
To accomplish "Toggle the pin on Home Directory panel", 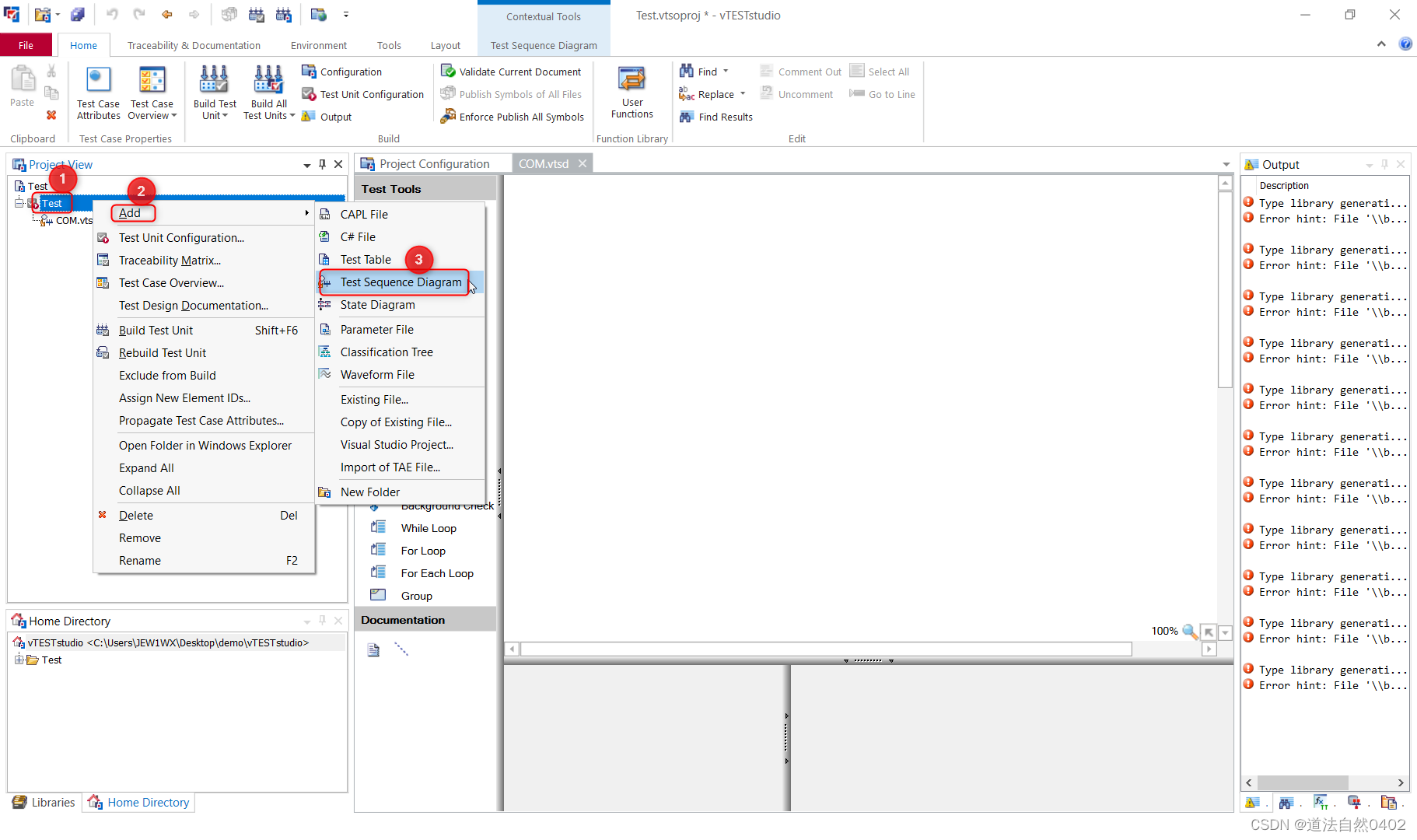I will click(322, 621).
